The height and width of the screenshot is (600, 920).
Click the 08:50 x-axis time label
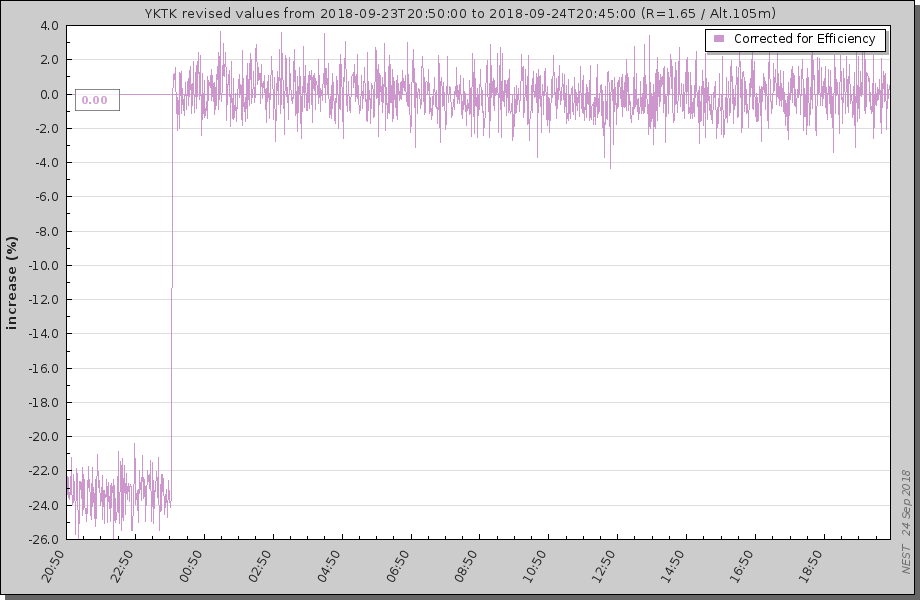(x=466, y=566)
